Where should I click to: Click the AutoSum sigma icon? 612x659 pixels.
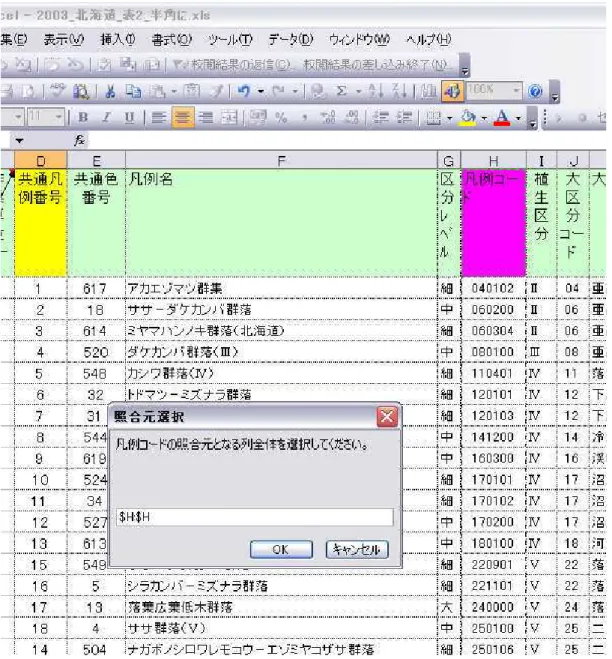pos(342,91)
